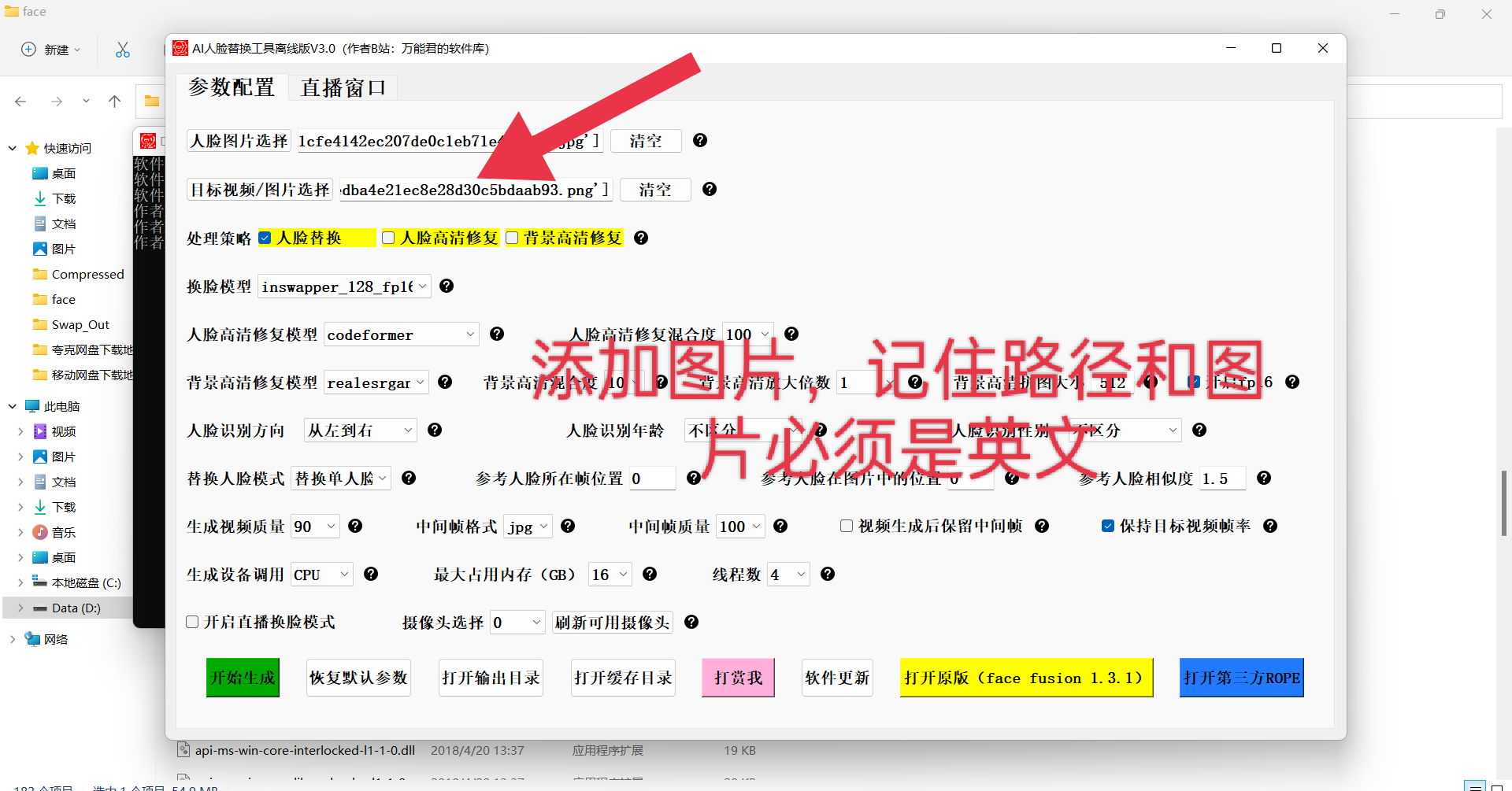Enable 人脸高清修复 checkbox

click(388, 238)
